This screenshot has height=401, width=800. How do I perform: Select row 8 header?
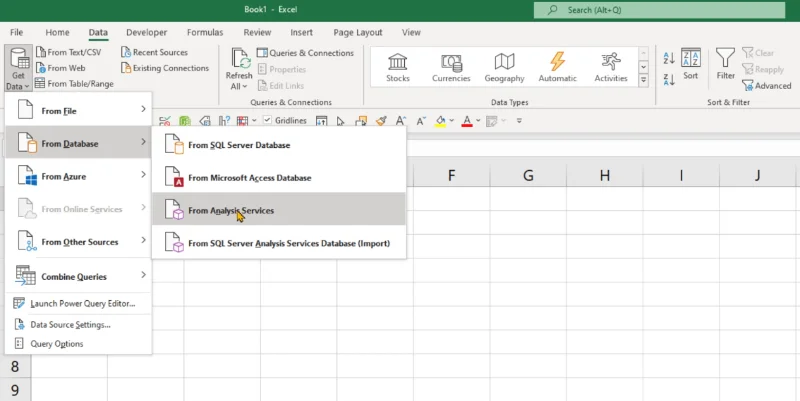(15, 366)
